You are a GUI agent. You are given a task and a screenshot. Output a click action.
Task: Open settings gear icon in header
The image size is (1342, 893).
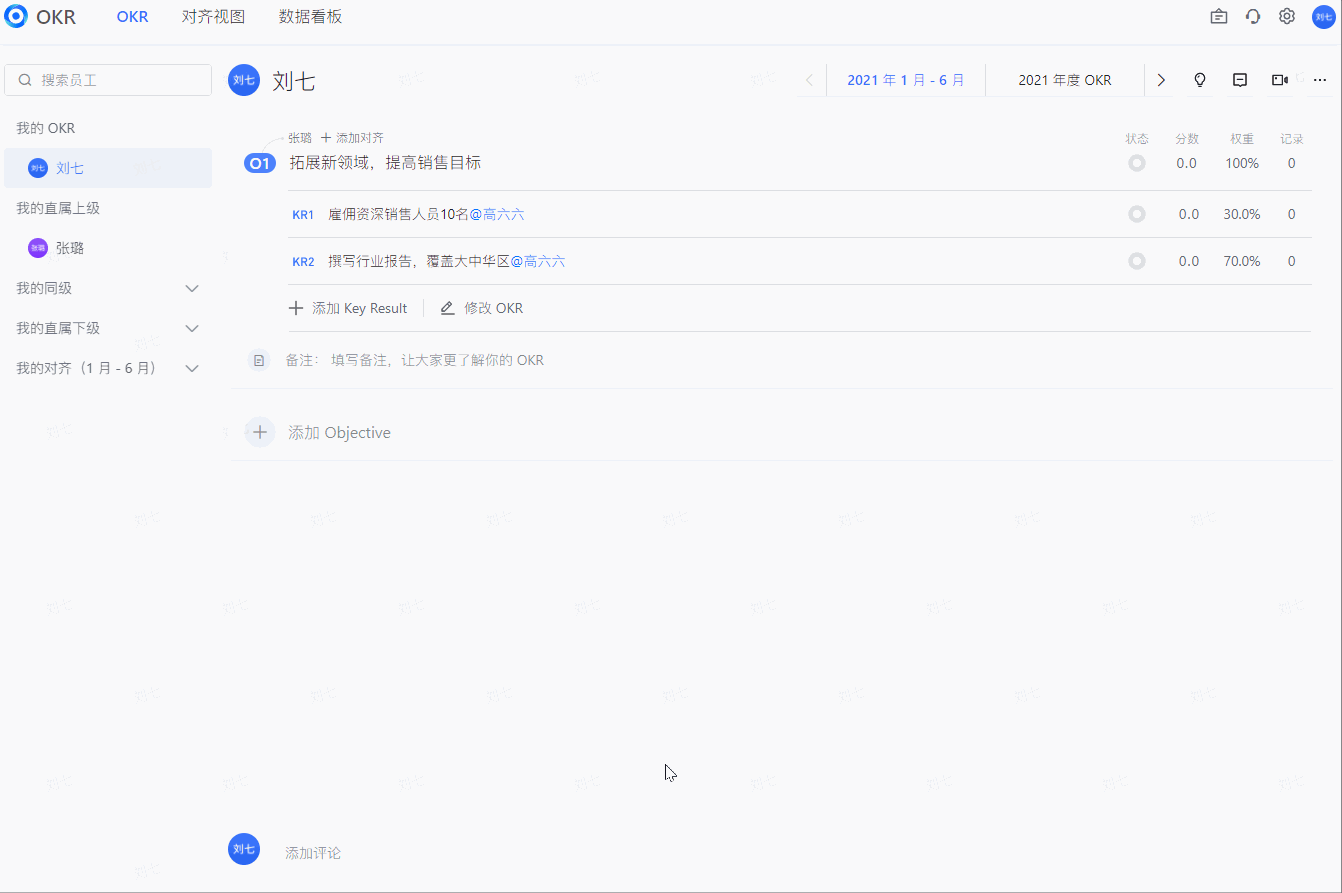(1287, 16)
